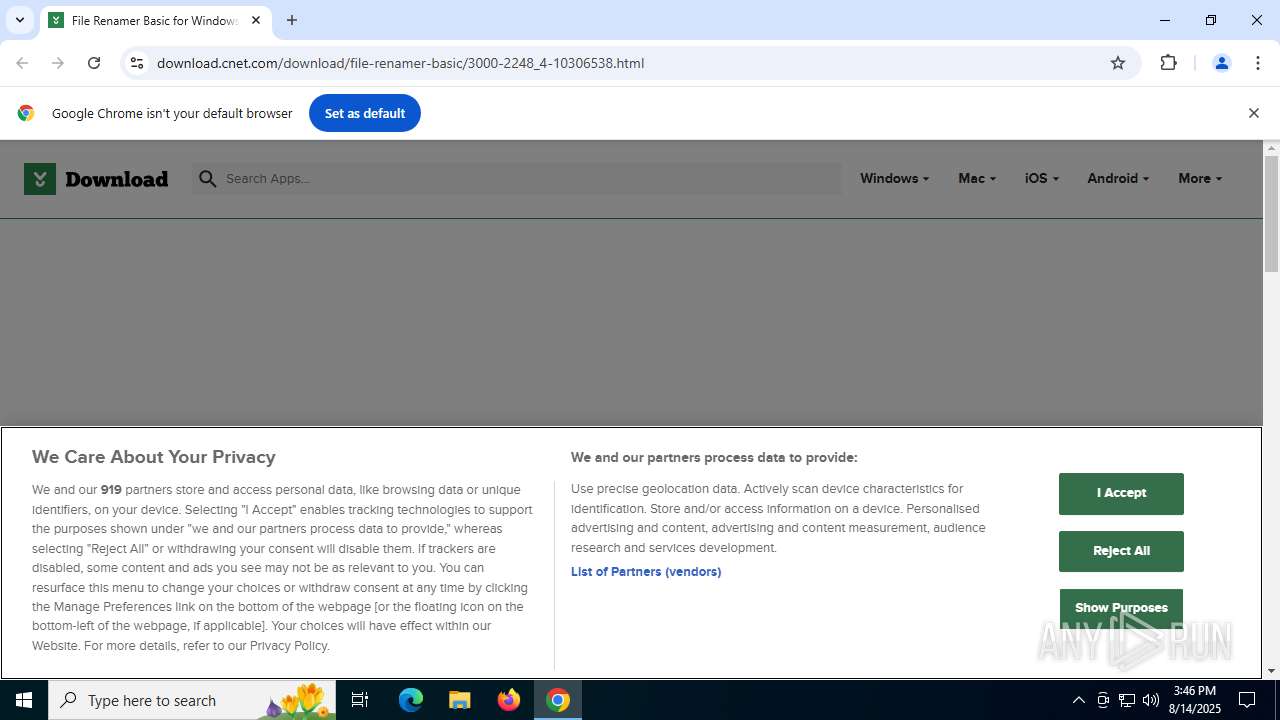This screenshot has width=1280, height=720.
Task: Click Reject All button
Action: (x=1121, y=551)
